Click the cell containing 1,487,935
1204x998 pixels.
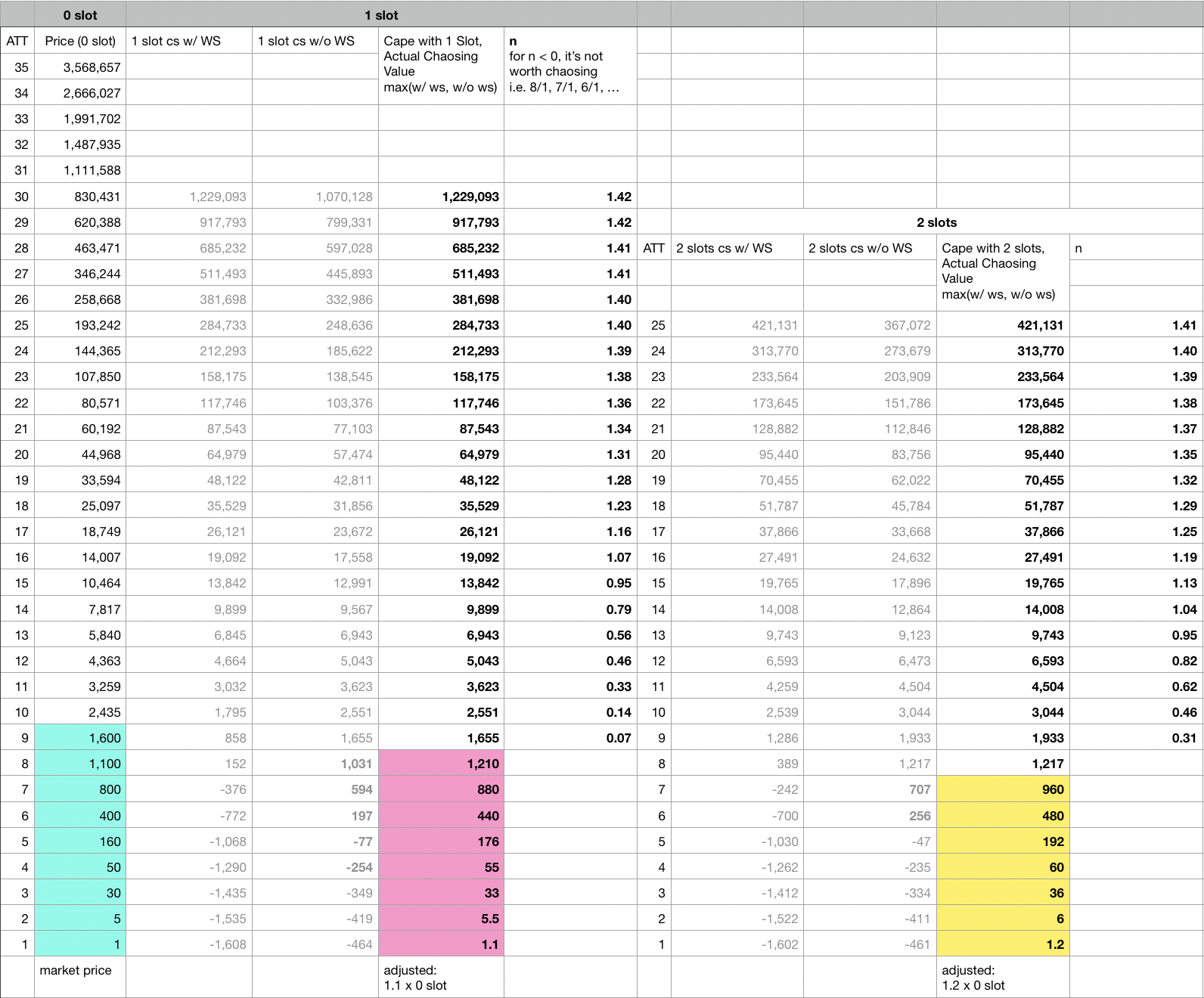coord(80,144)
